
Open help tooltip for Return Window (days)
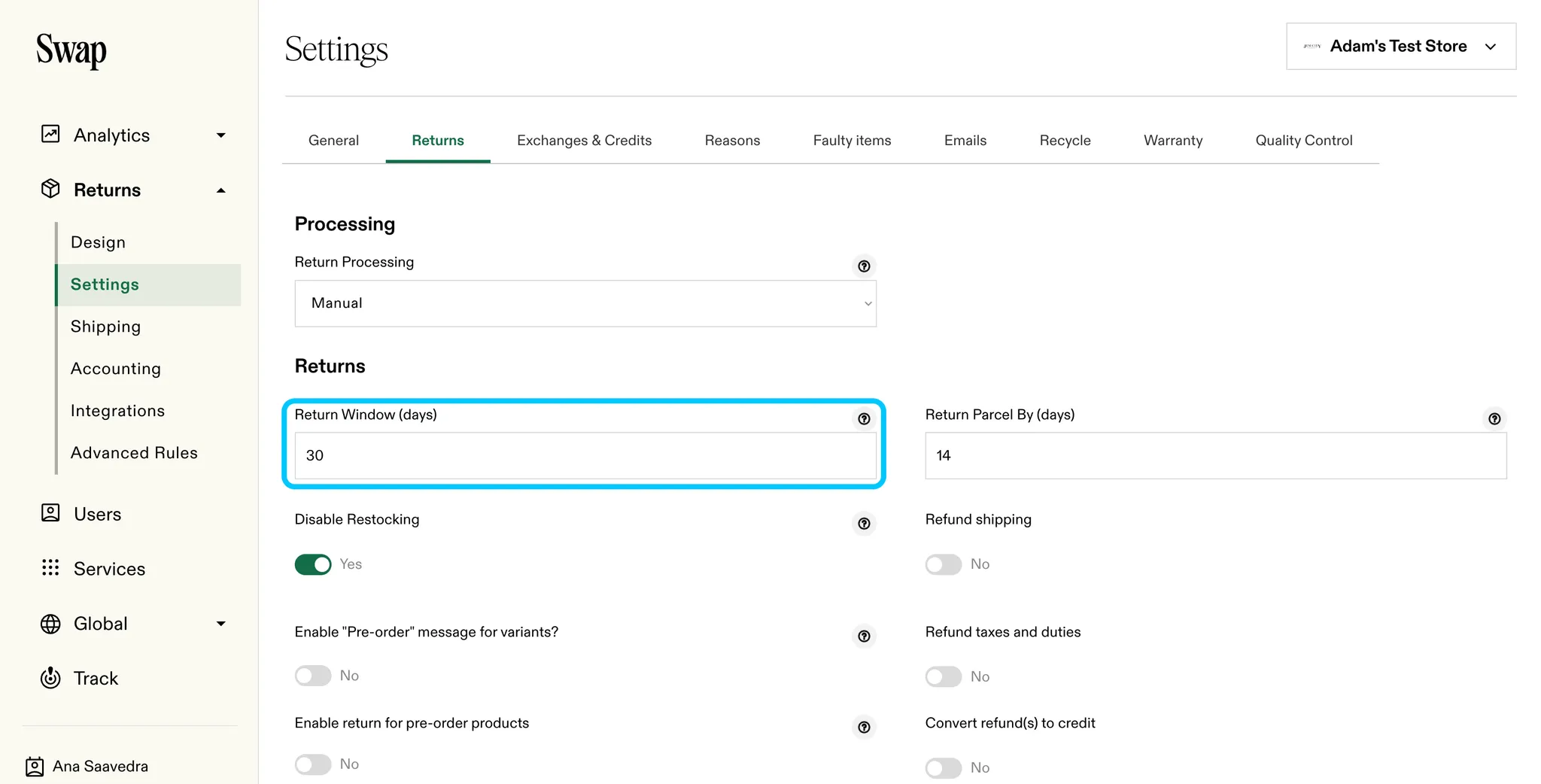[864, 419]
